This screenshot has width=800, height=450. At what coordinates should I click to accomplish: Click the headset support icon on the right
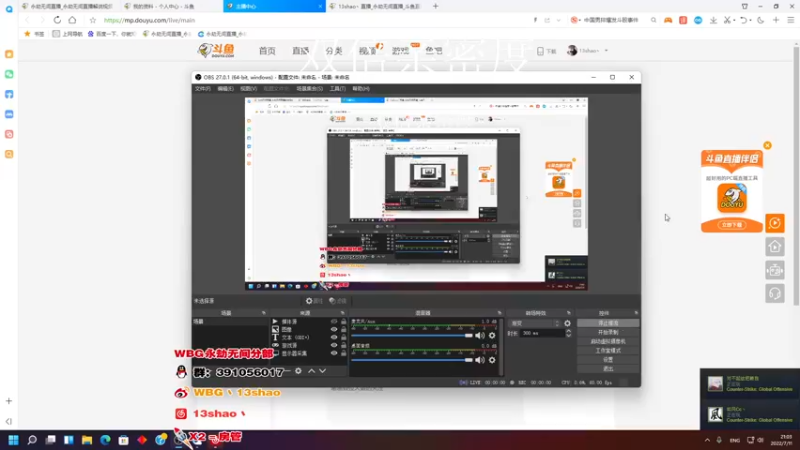pos(774,293)
